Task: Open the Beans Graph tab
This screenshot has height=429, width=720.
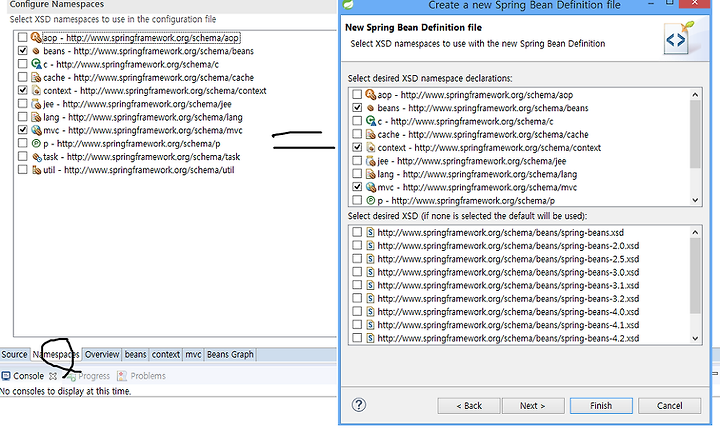Action: pyautogui.click(x=230, y=355)
